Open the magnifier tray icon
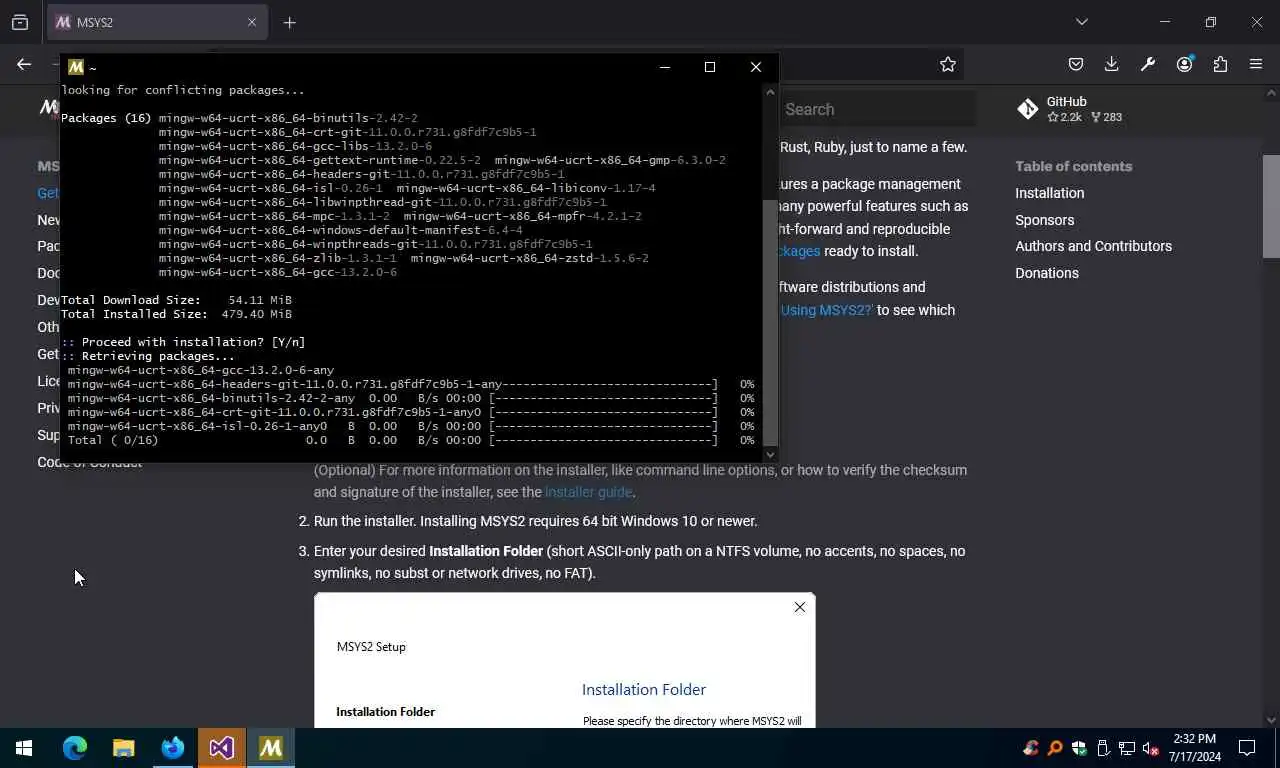1280x768 pixels. click(x=1054, y=748)
